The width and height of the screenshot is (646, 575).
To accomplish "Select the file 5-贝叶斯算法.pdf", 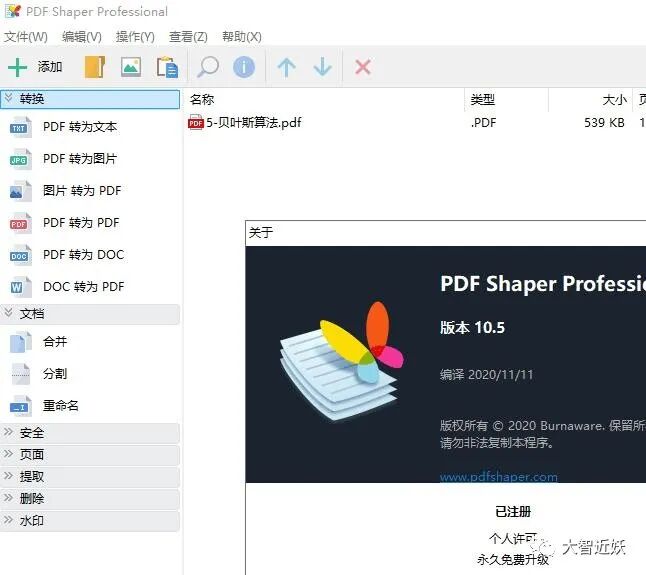I will click(x=253, y=122).
